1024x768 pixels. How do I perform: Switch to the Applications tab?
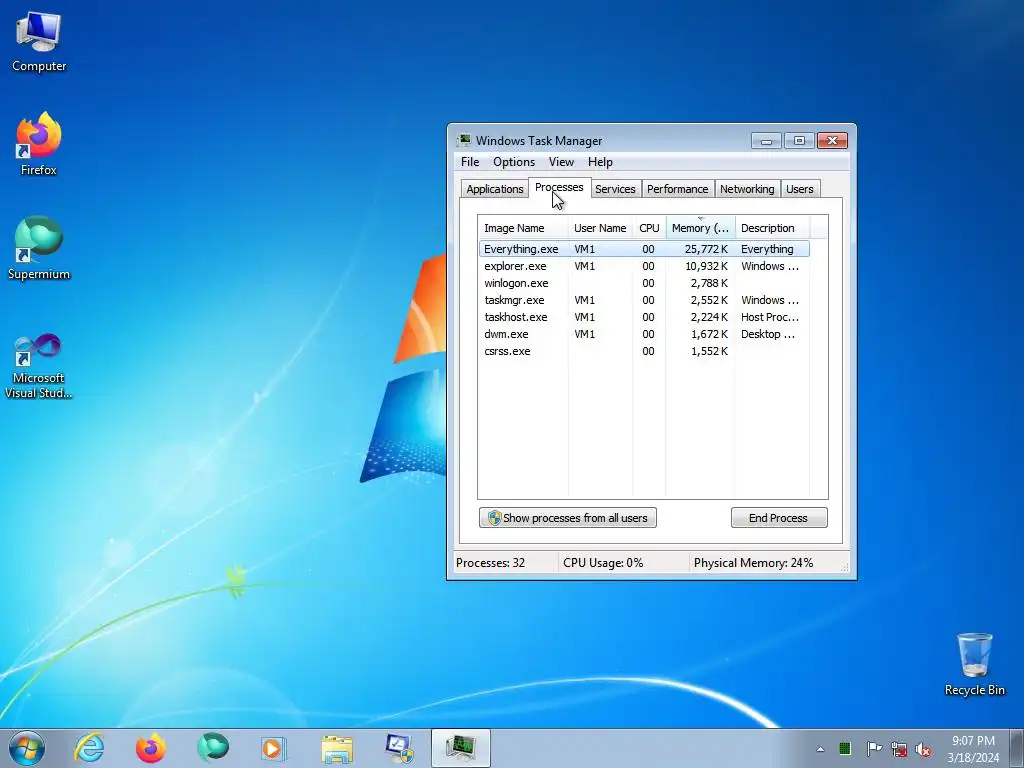click(x=494, y=189)
